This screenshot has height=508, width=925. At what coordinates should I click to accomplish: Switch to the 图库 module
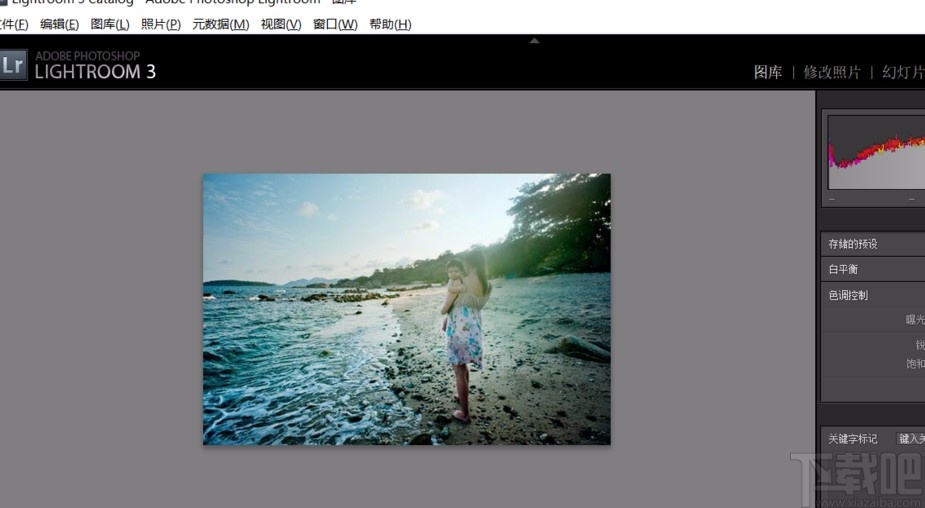pyautogui.click(x=767, y=72)
